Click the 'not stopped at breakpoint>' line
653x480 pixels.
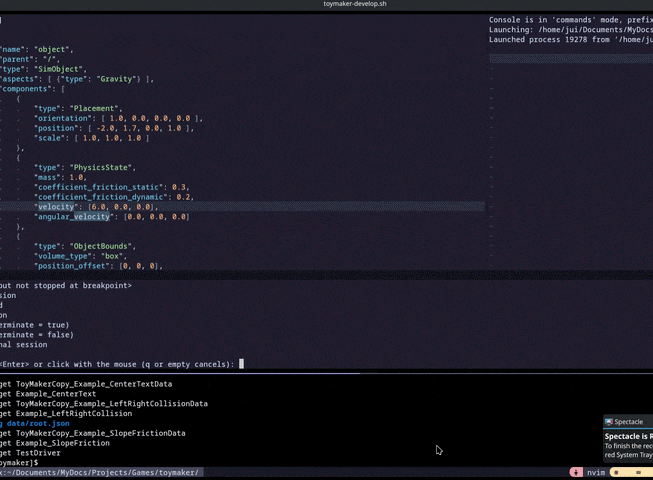coord(66,286)
